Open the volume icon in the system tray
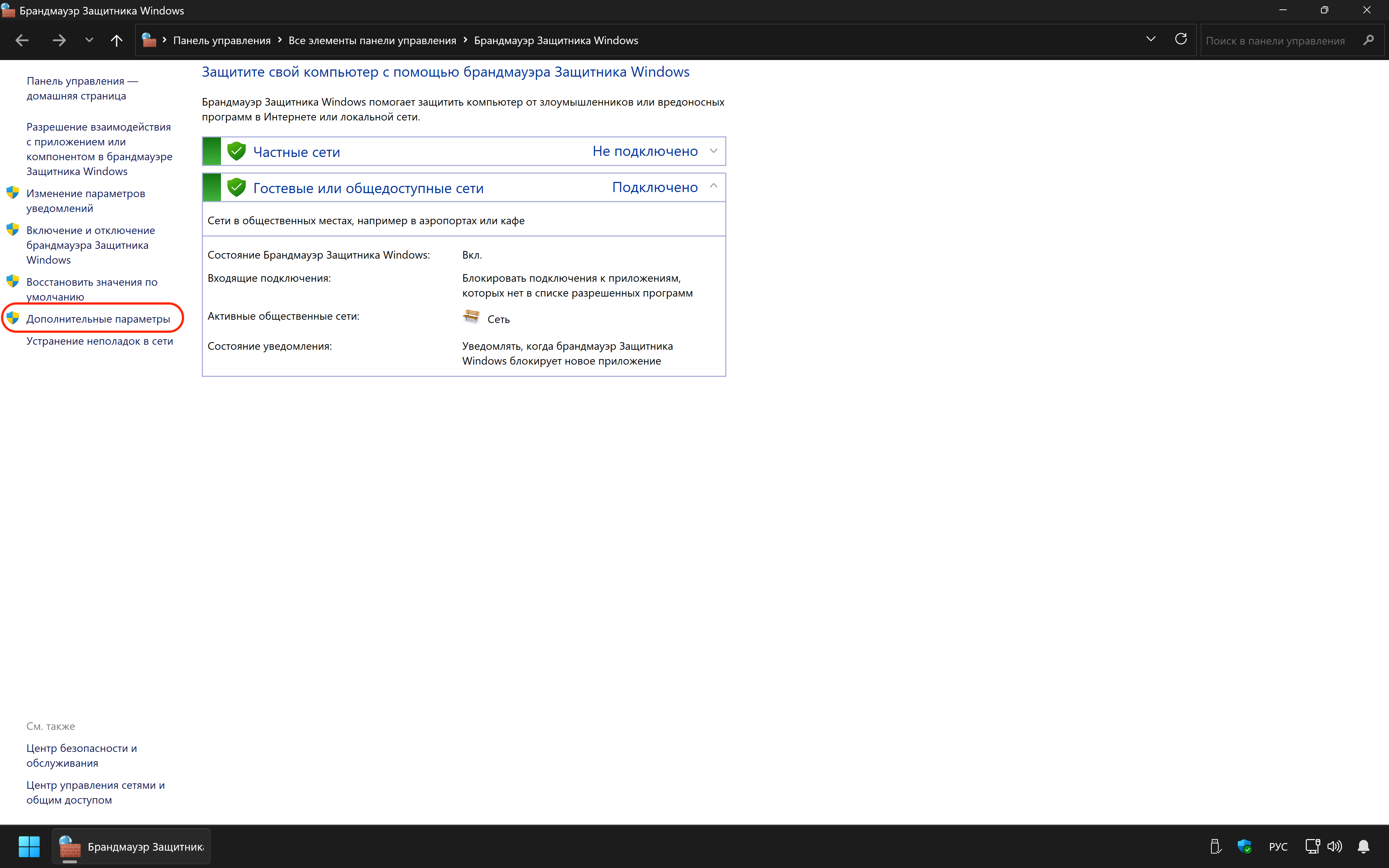 coord(1334,846)
